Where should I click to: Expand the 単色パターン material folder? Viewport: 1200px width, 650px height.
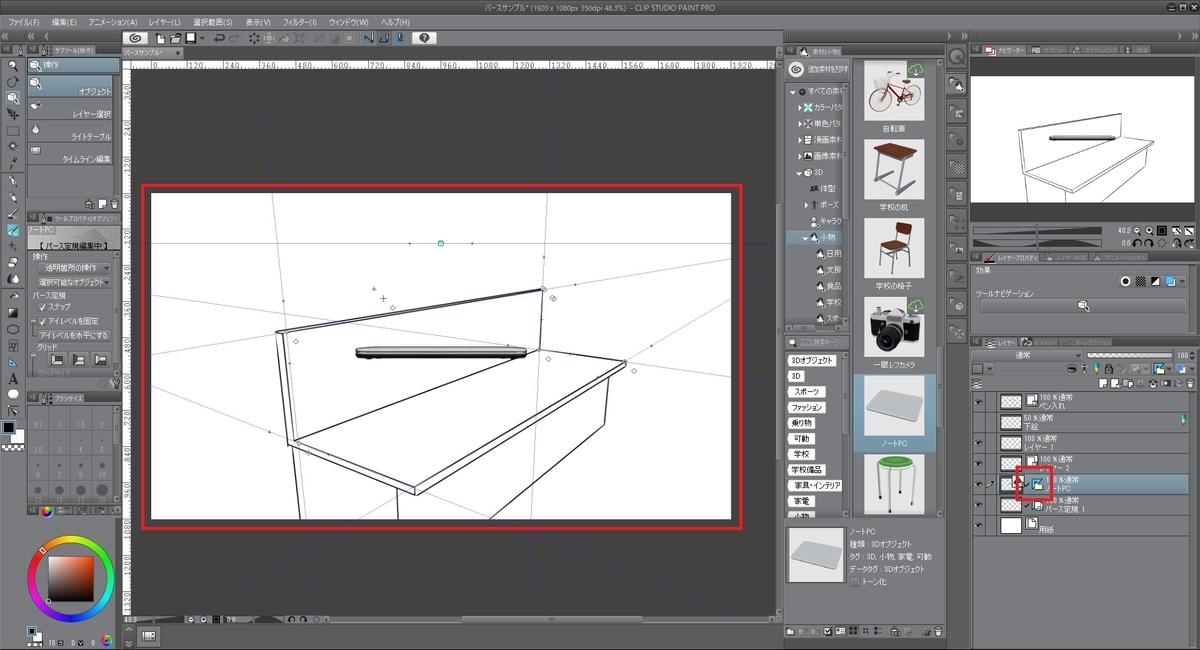pyautogui.click(x=802, y=123)
